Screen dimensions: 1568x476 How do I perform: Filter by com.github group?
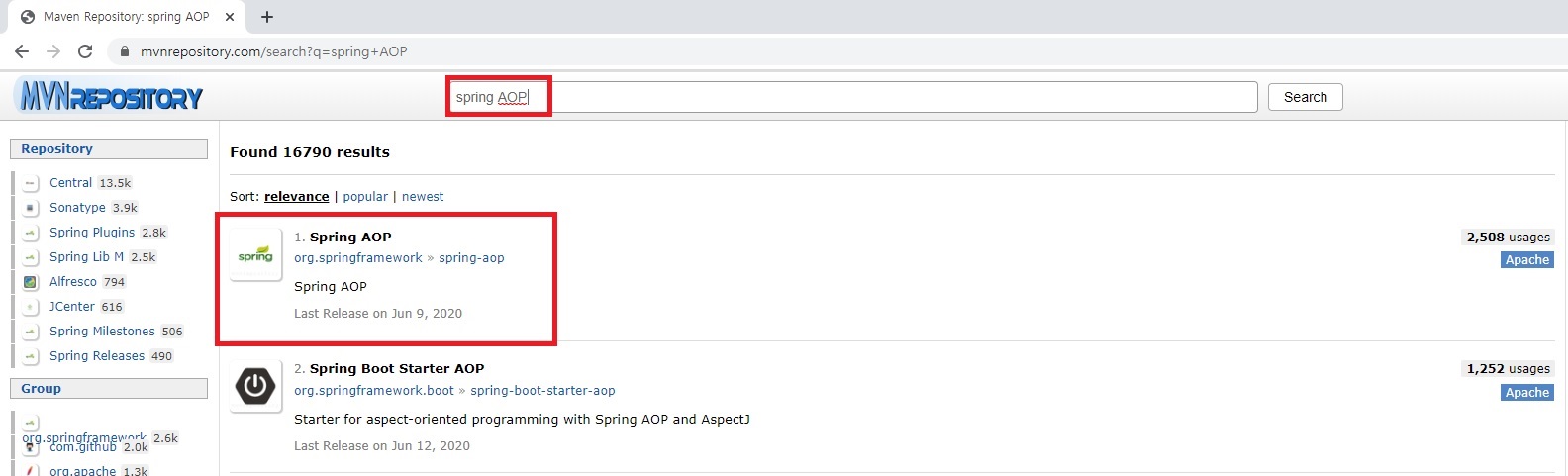pos(83,447)
